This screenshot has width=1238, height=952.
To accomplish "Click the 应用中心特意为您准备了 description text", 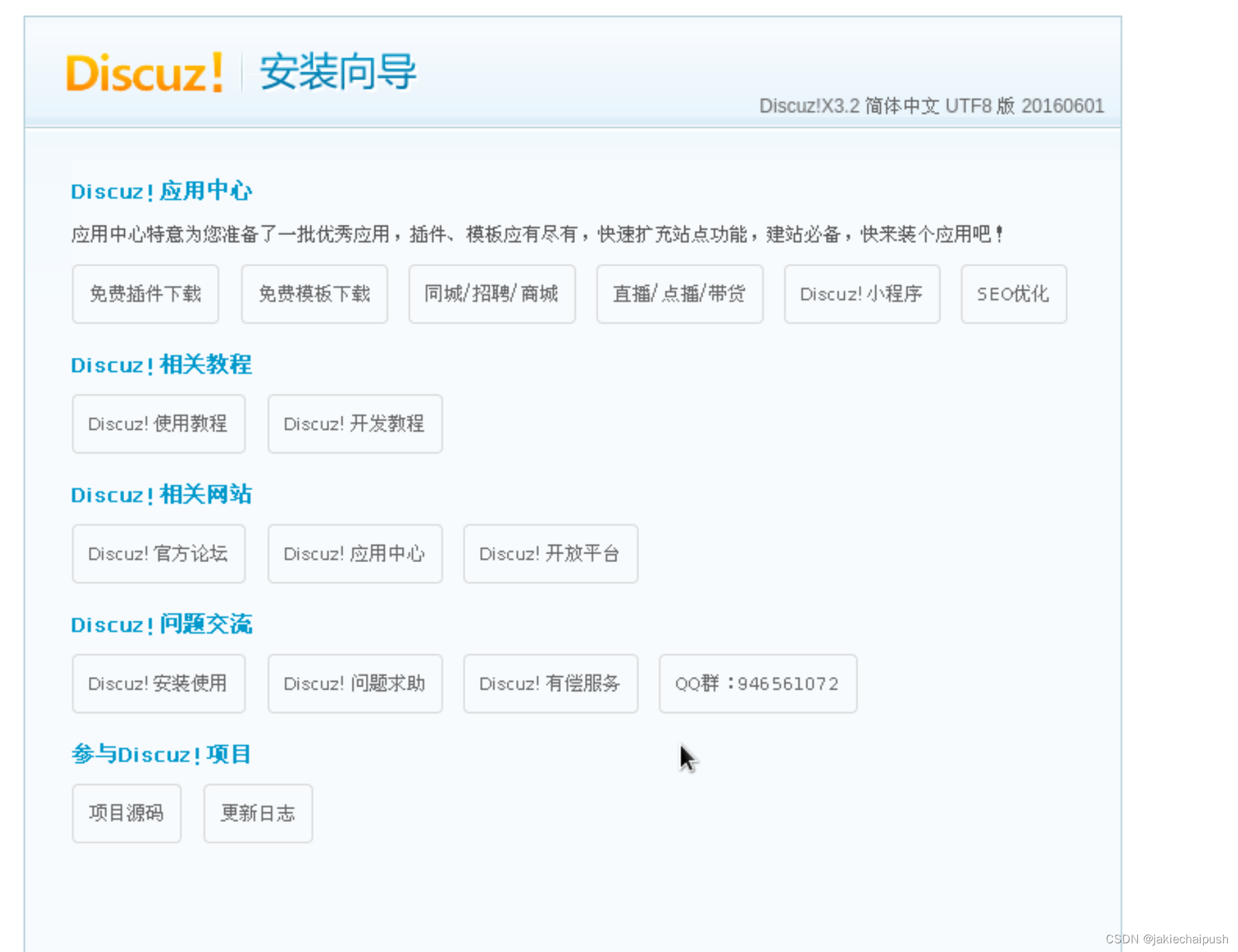I will tap(538, 234).
